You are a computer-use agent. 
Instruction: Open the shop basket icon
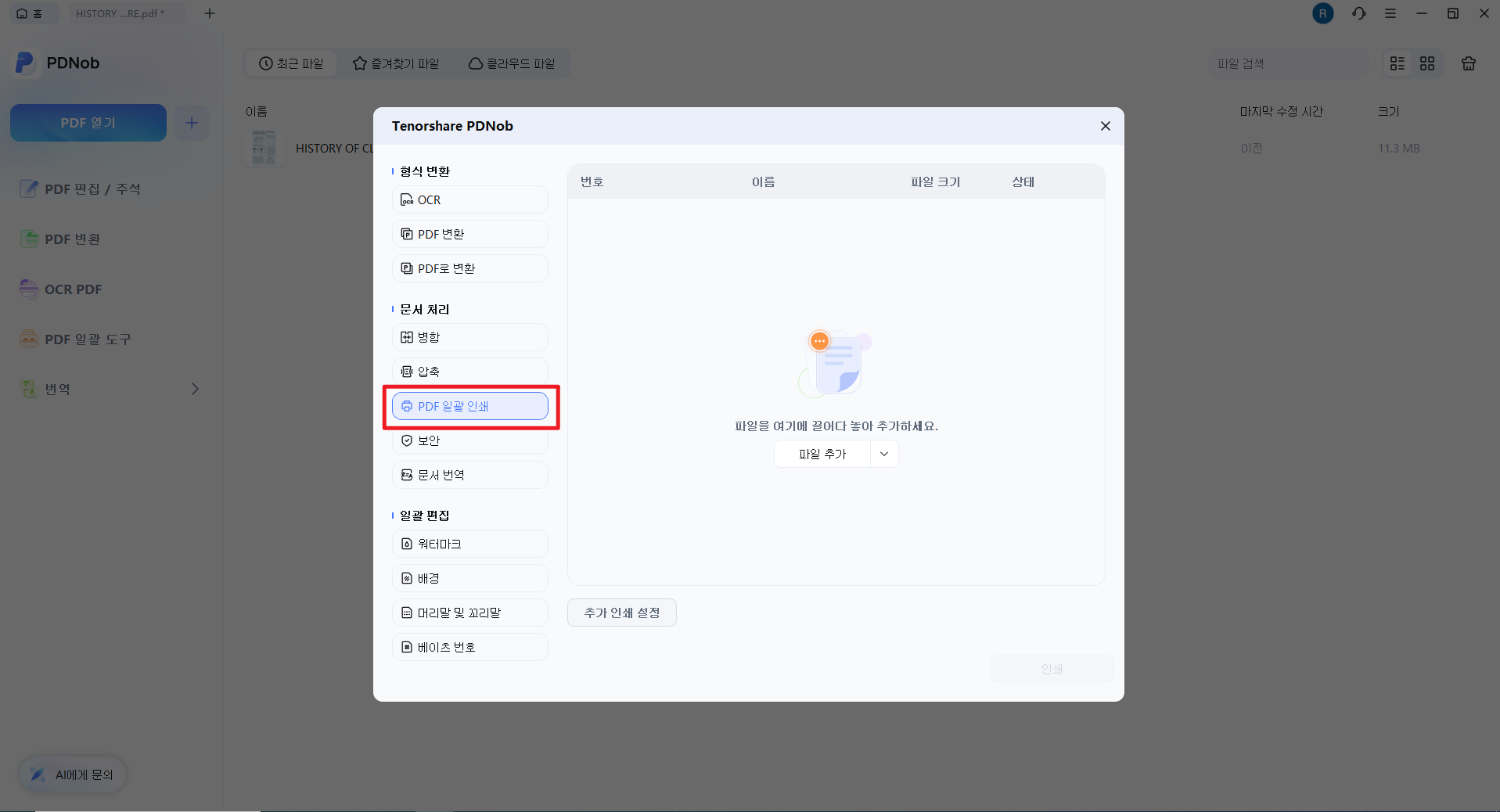tap(1469, 63)
